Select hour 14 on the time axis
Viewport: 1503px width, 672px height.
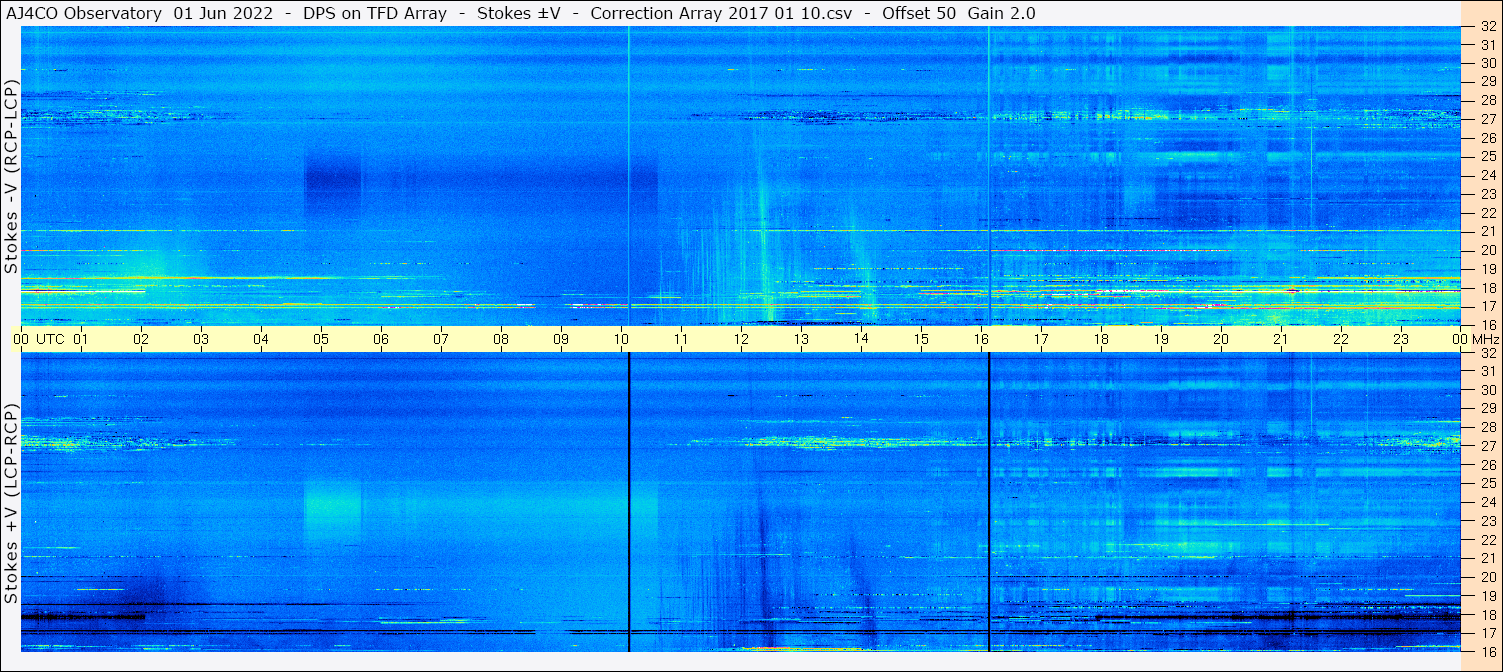[861, 339]
